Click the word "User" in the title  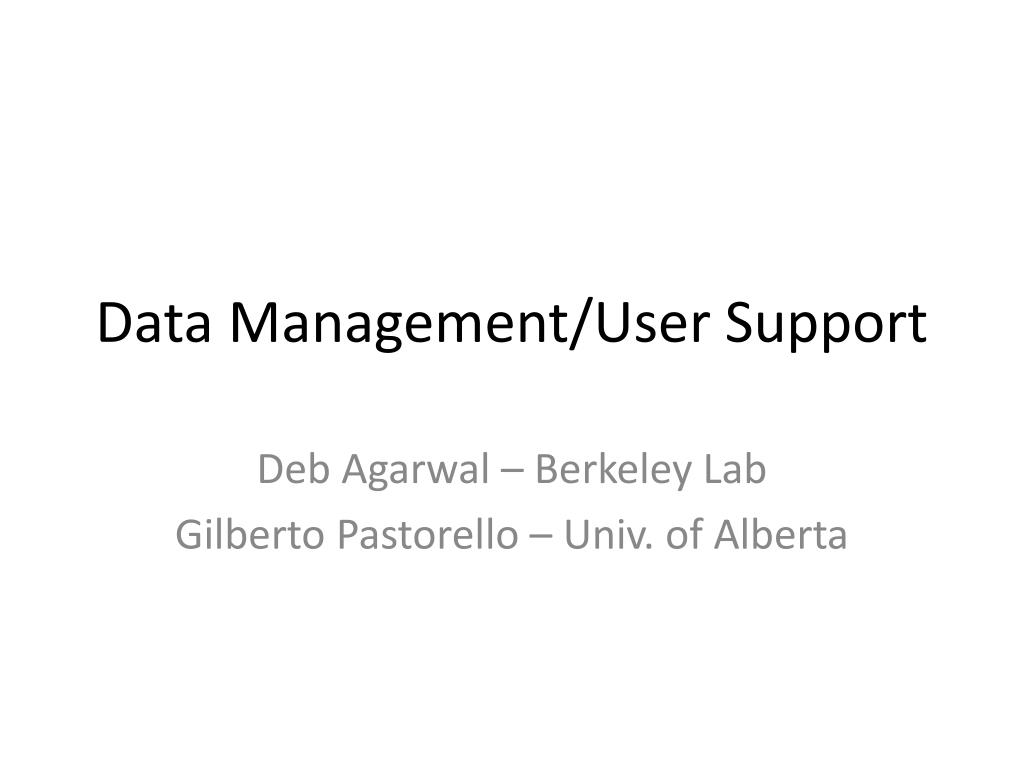pos(652,323)
